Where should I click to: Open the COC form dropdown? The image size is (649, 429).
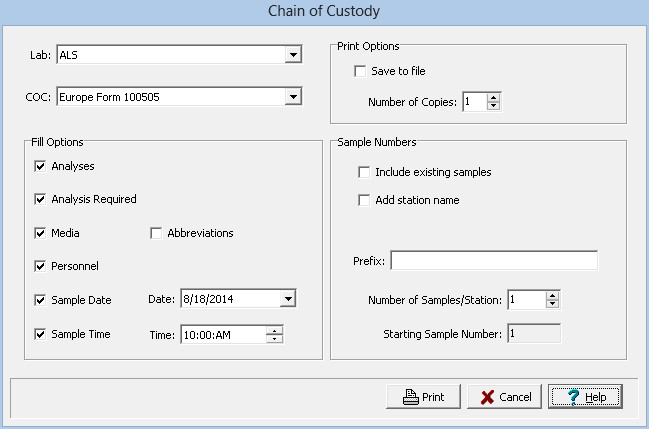click(x=293, y=97)
